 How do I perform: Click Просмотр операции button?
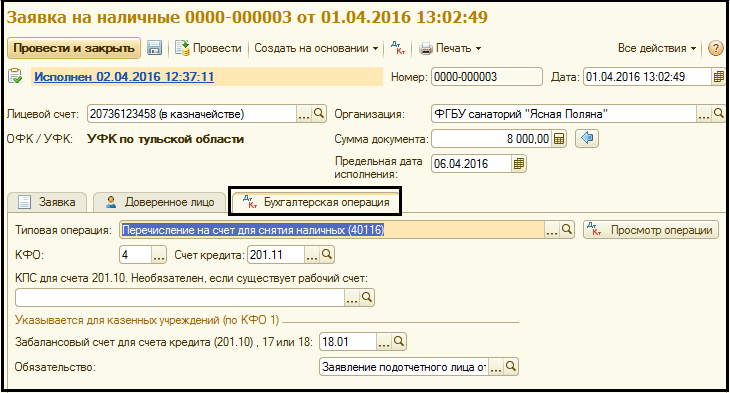(651, 230)
